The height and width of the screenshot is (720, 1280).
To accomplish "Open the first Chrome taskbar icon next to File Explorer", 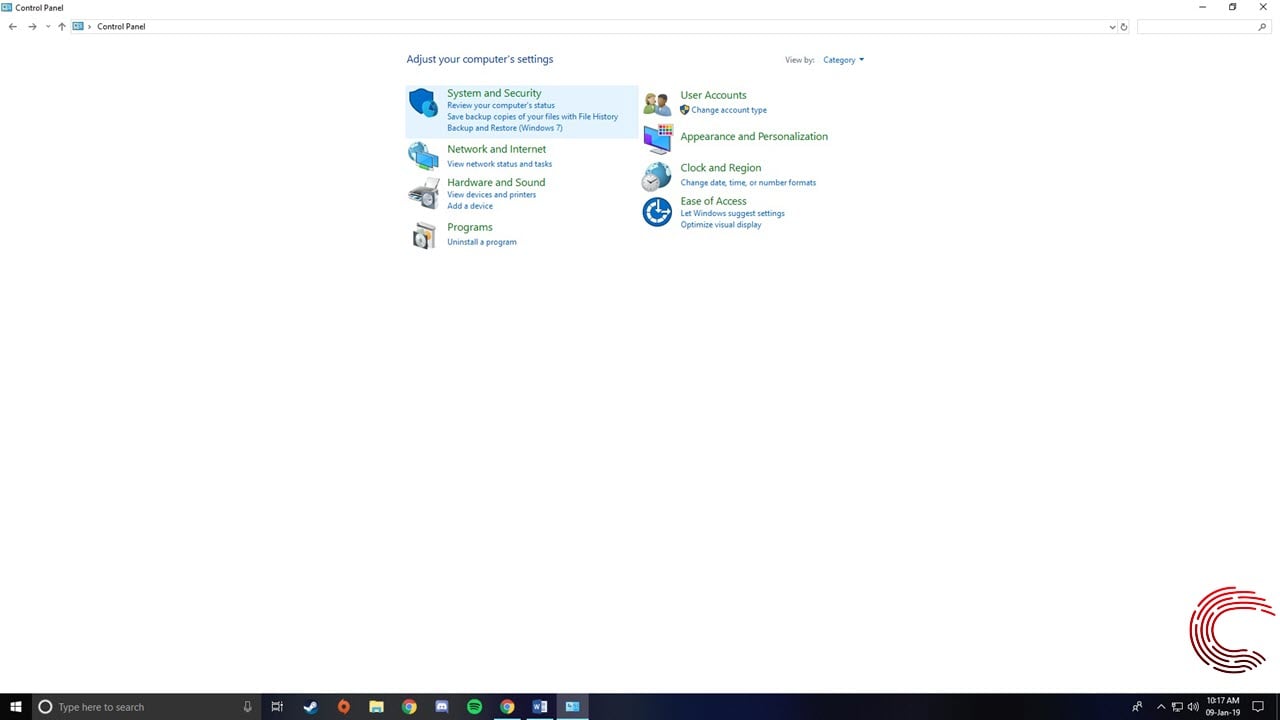I will (x=409, y=707).
